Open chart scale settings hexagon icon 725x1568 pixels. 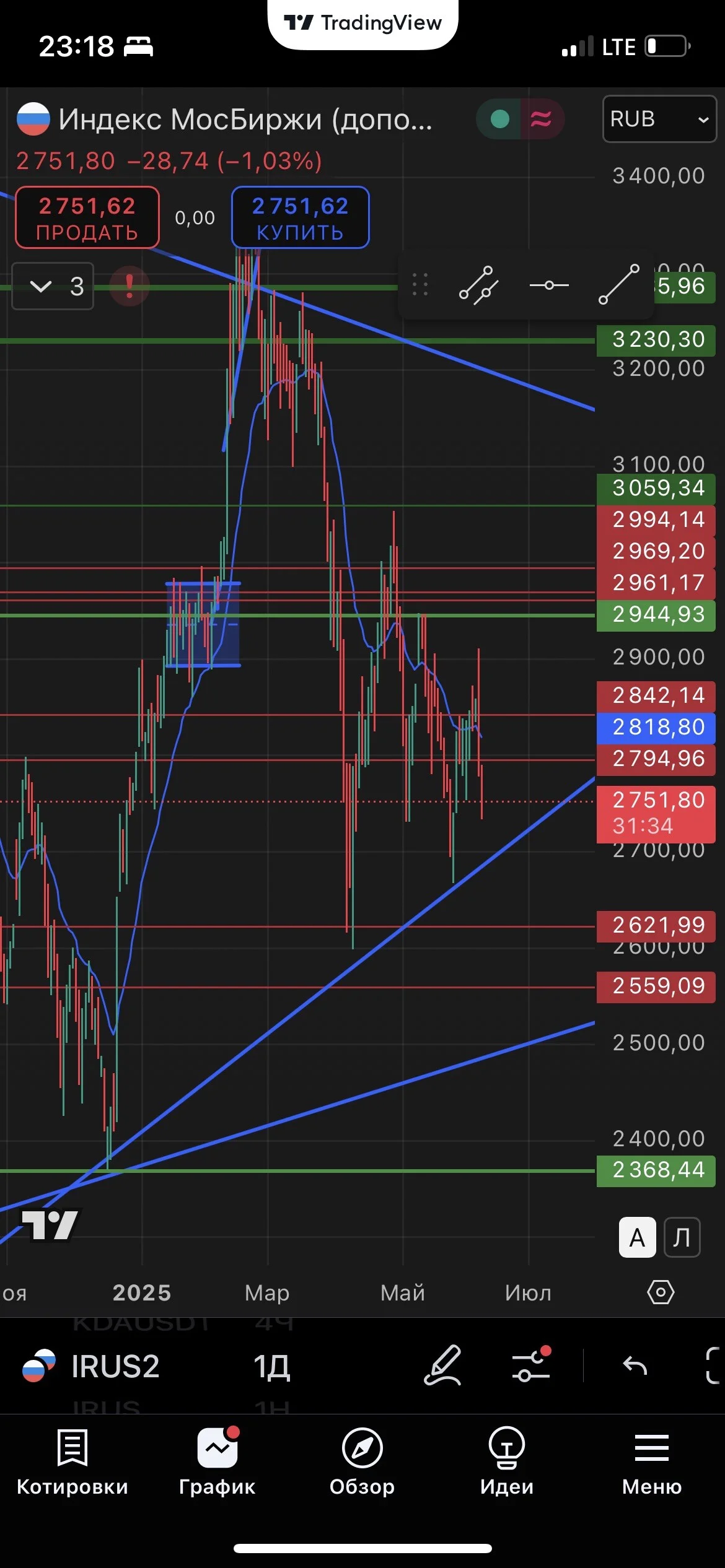(x=661, y=1292)
